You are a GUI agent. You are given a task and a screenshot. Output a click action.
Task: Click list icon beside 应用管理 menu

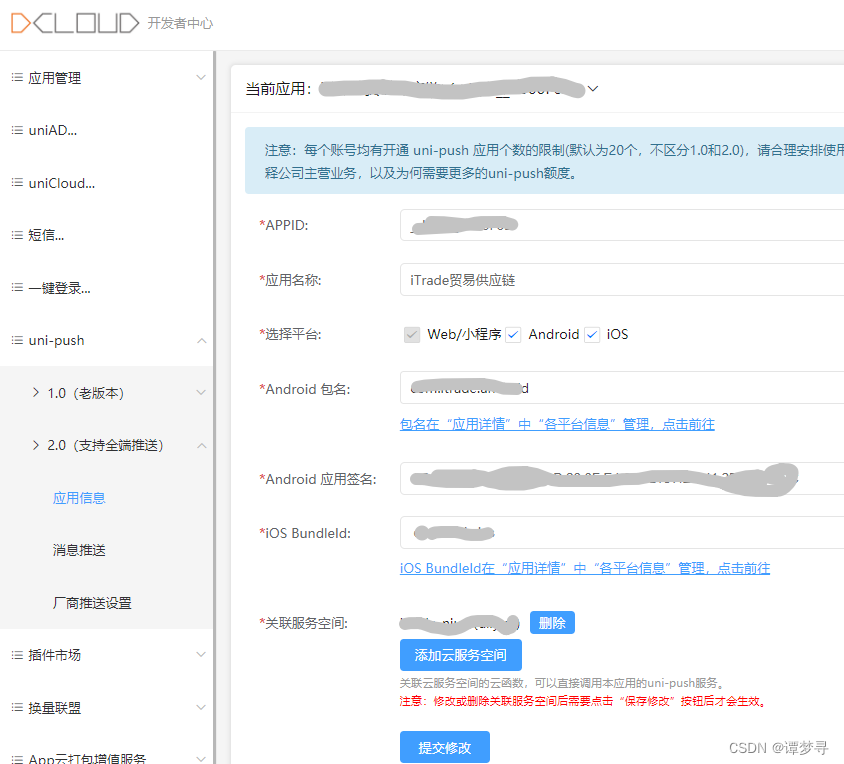tap(17, 78)
